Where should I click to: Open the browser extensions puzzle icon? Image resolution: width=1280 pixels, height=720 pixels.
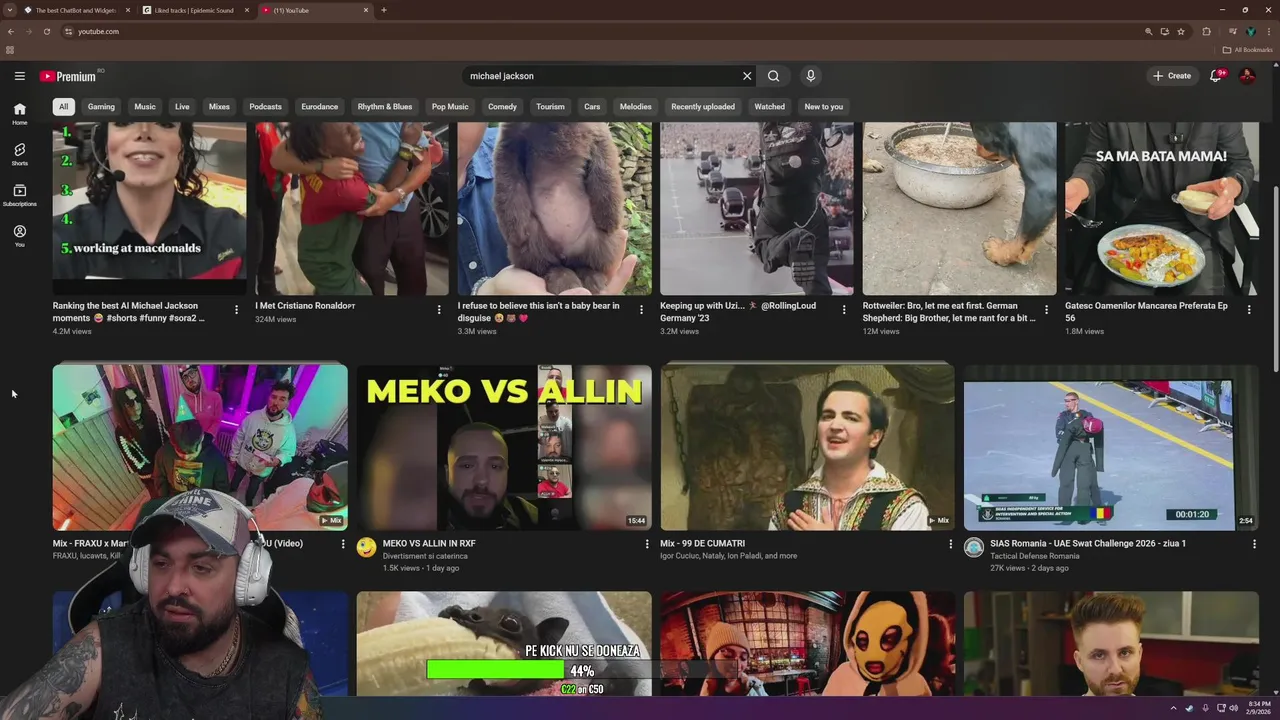(x=1206, y=31)
